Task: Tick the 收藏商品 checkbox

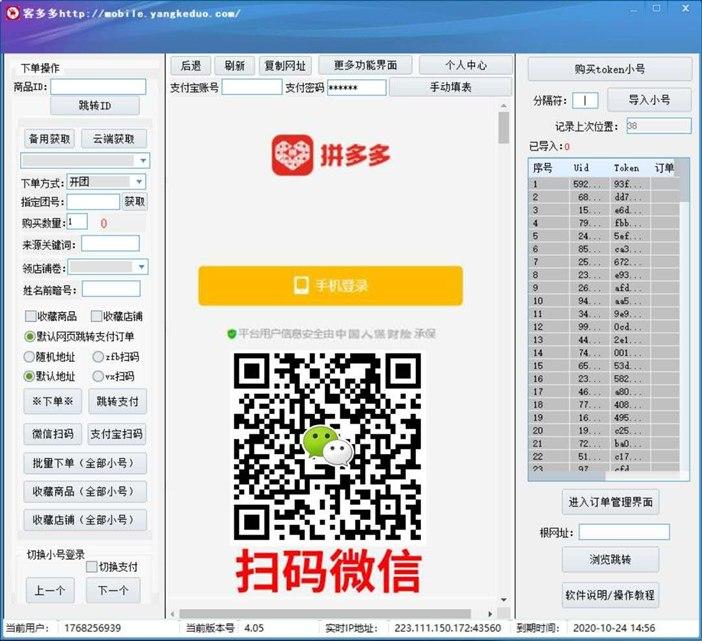Action: 30,316
